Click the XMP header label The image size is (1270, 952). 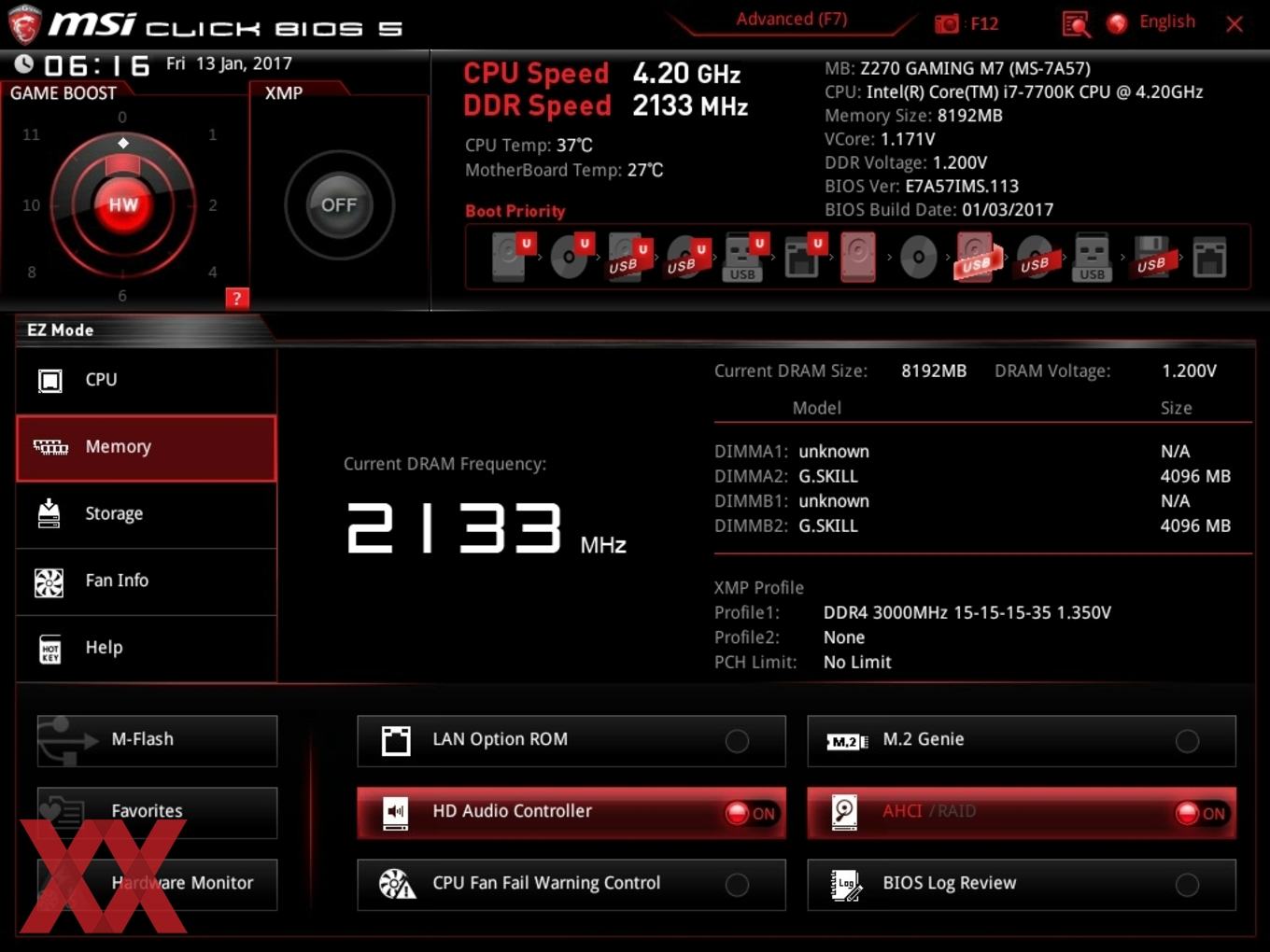point(283,93)
